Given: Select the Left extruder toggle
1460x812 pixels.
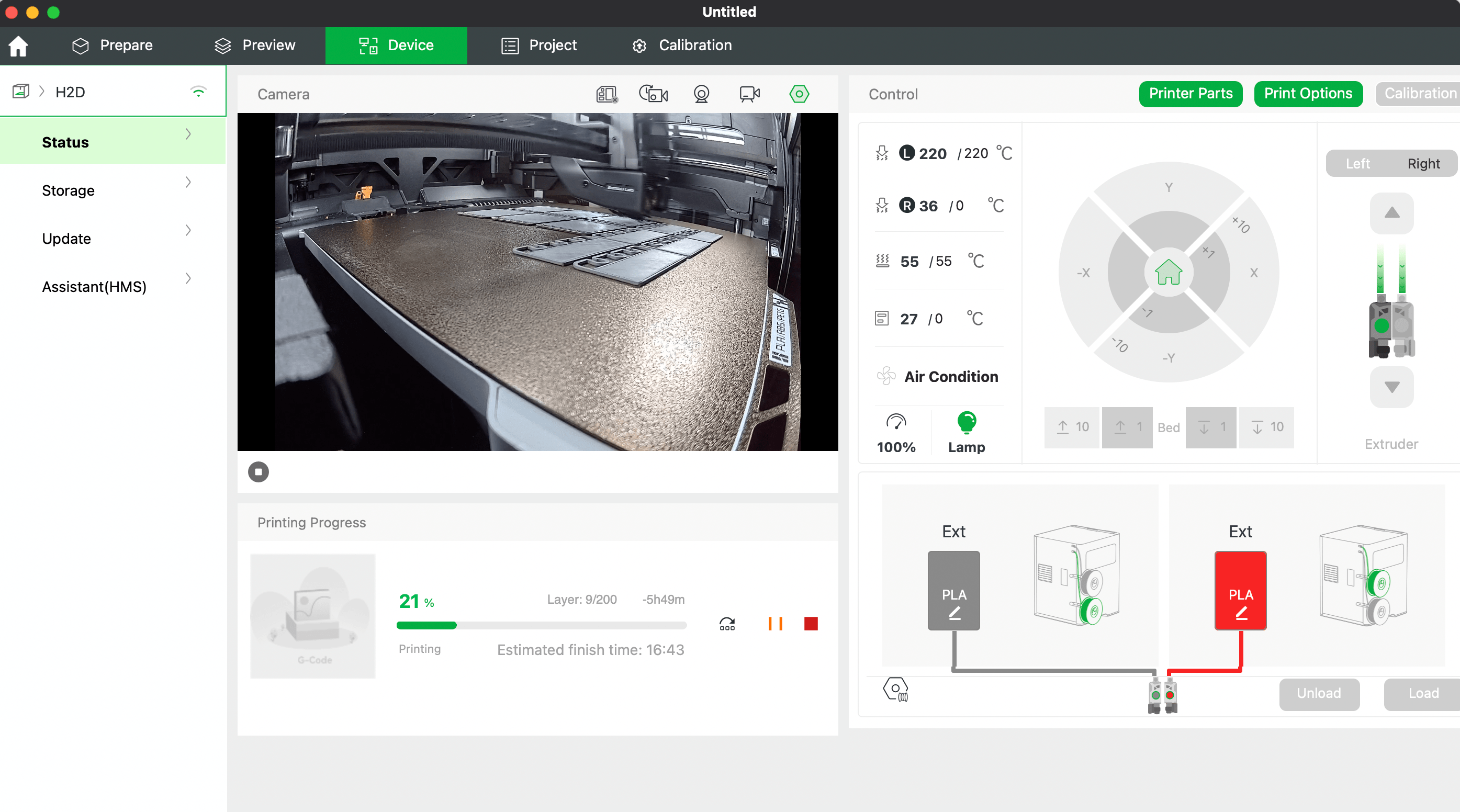Looking at the screenshot, I should pos(1357,164).
